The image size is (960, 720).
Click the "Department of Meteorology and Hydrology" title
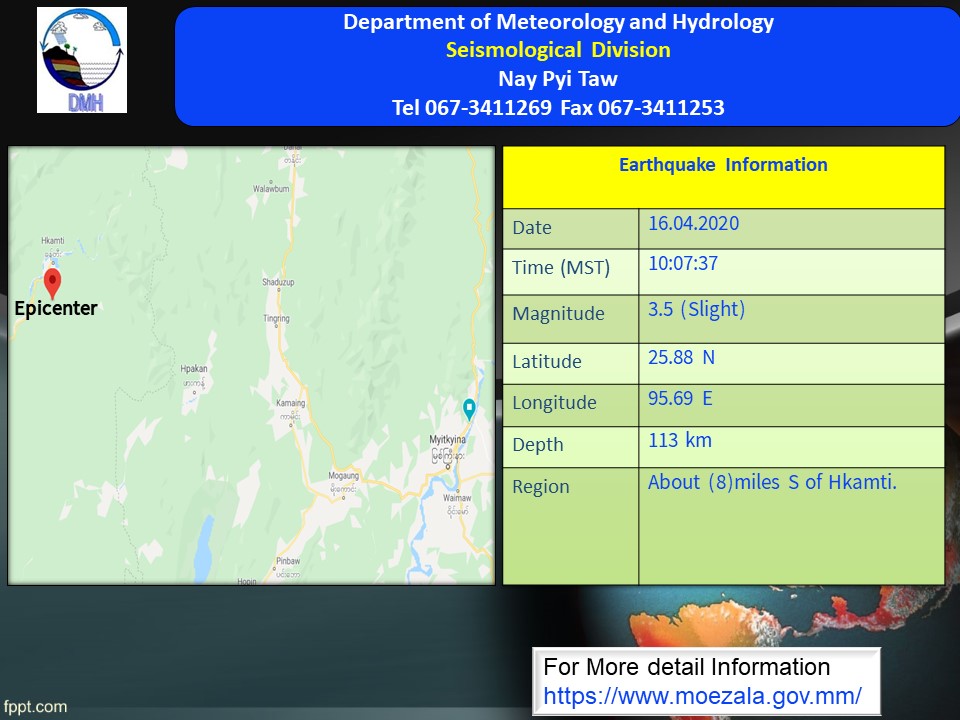(558, 22)
